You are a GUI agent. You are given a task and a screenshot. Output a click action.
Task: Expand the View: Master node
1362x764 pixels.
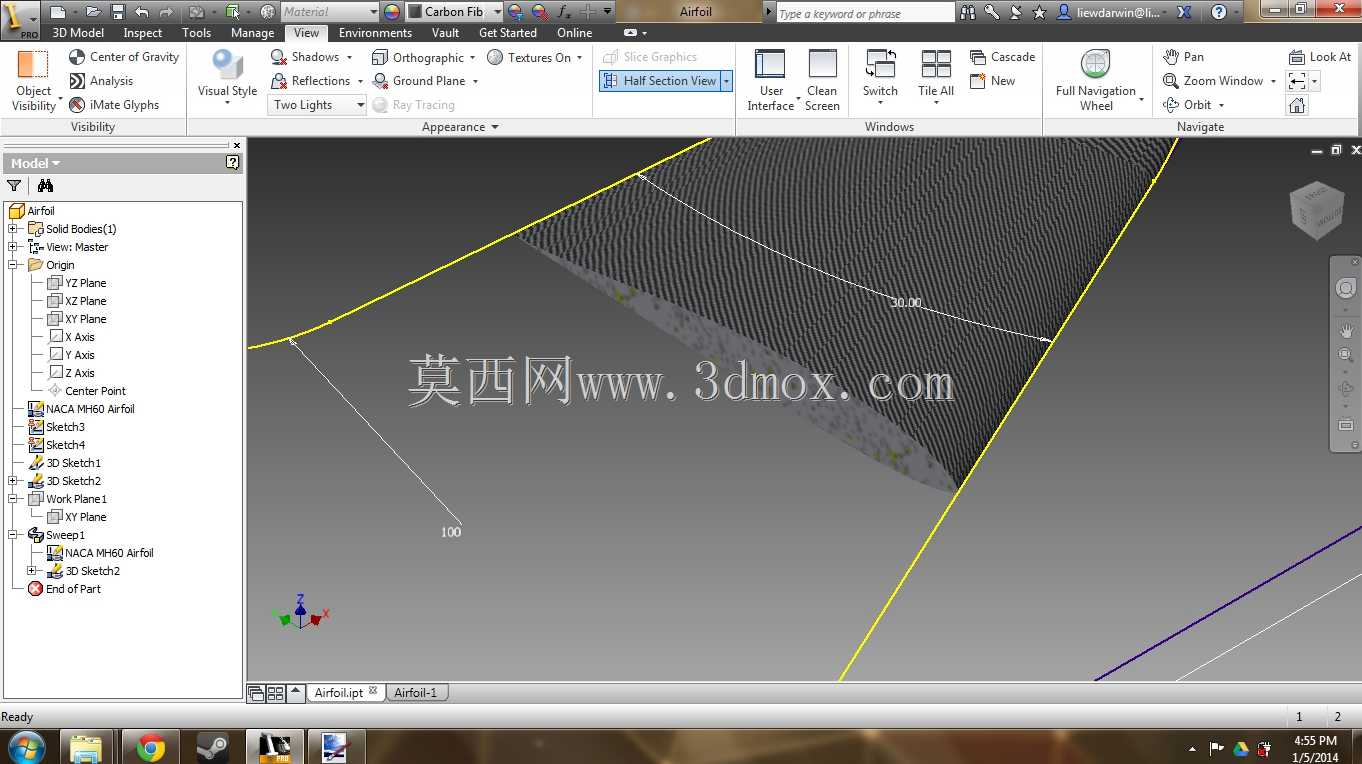point(13,247)
